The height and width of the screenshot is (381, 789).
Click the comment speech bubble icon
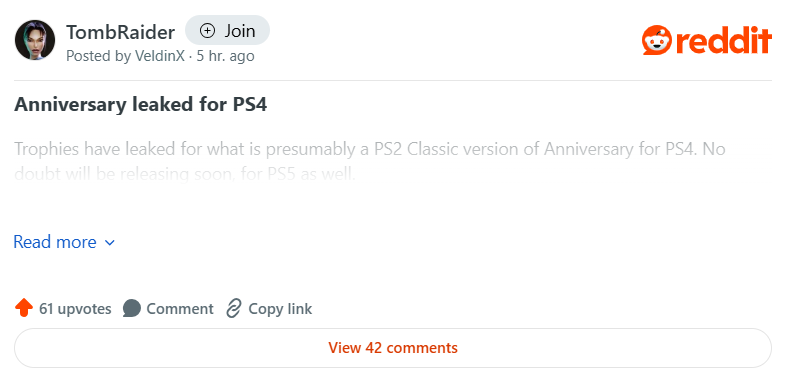132,309
